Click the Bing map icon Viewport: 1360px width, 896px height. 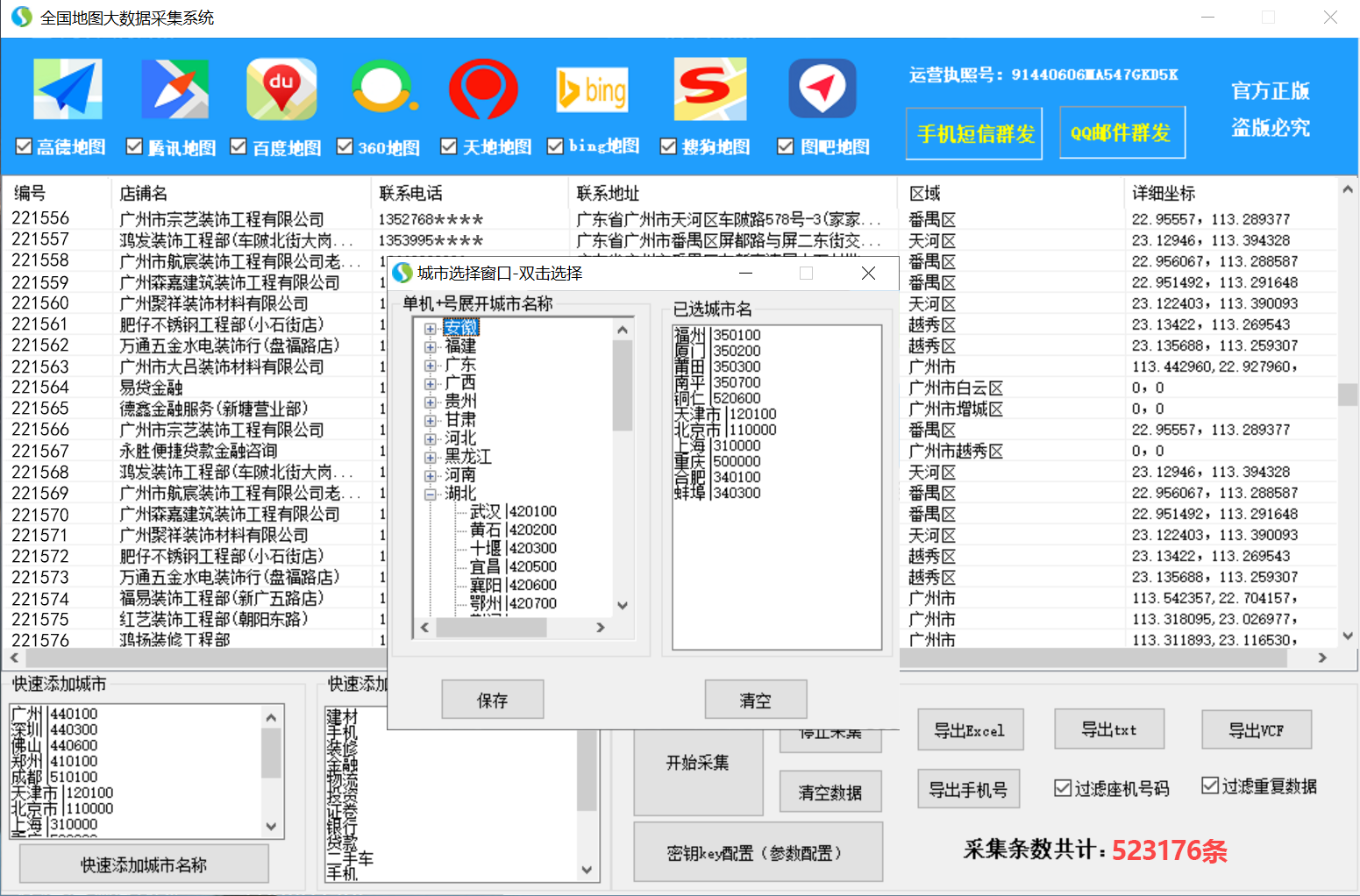click(x=592, y=89)
